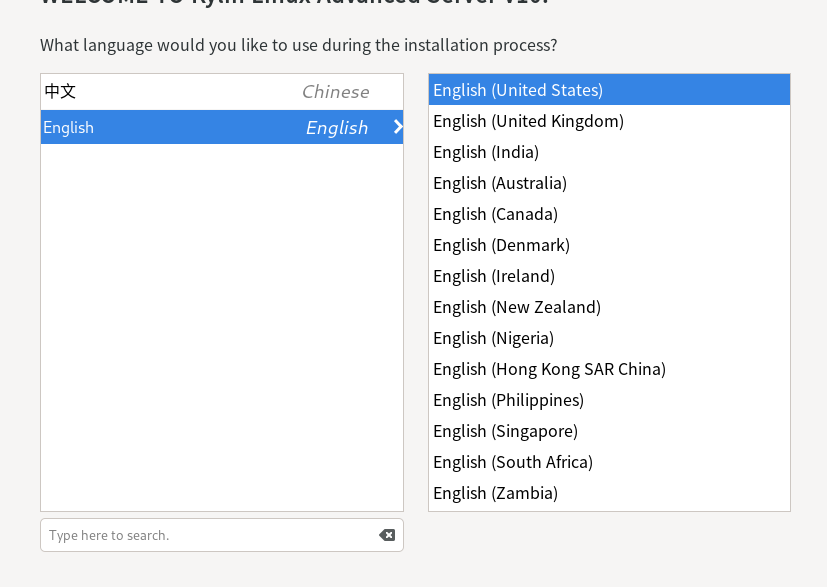Choose English (Philippines) locale
The height and width of the screenshot is (587, 827).
[x=609, y=400]
